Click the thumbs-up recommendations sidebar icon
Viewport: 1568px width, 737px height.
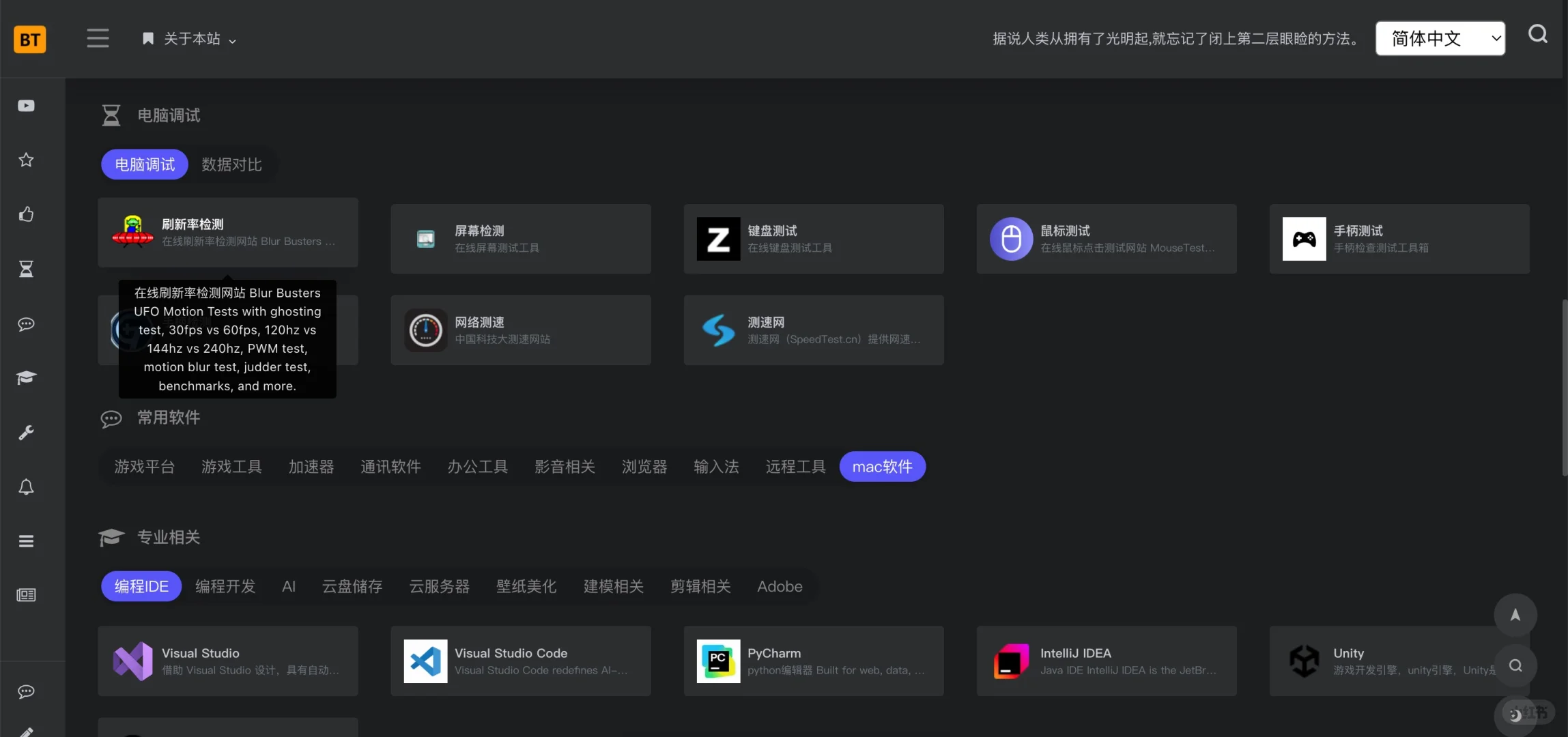[x=26, y=214]
